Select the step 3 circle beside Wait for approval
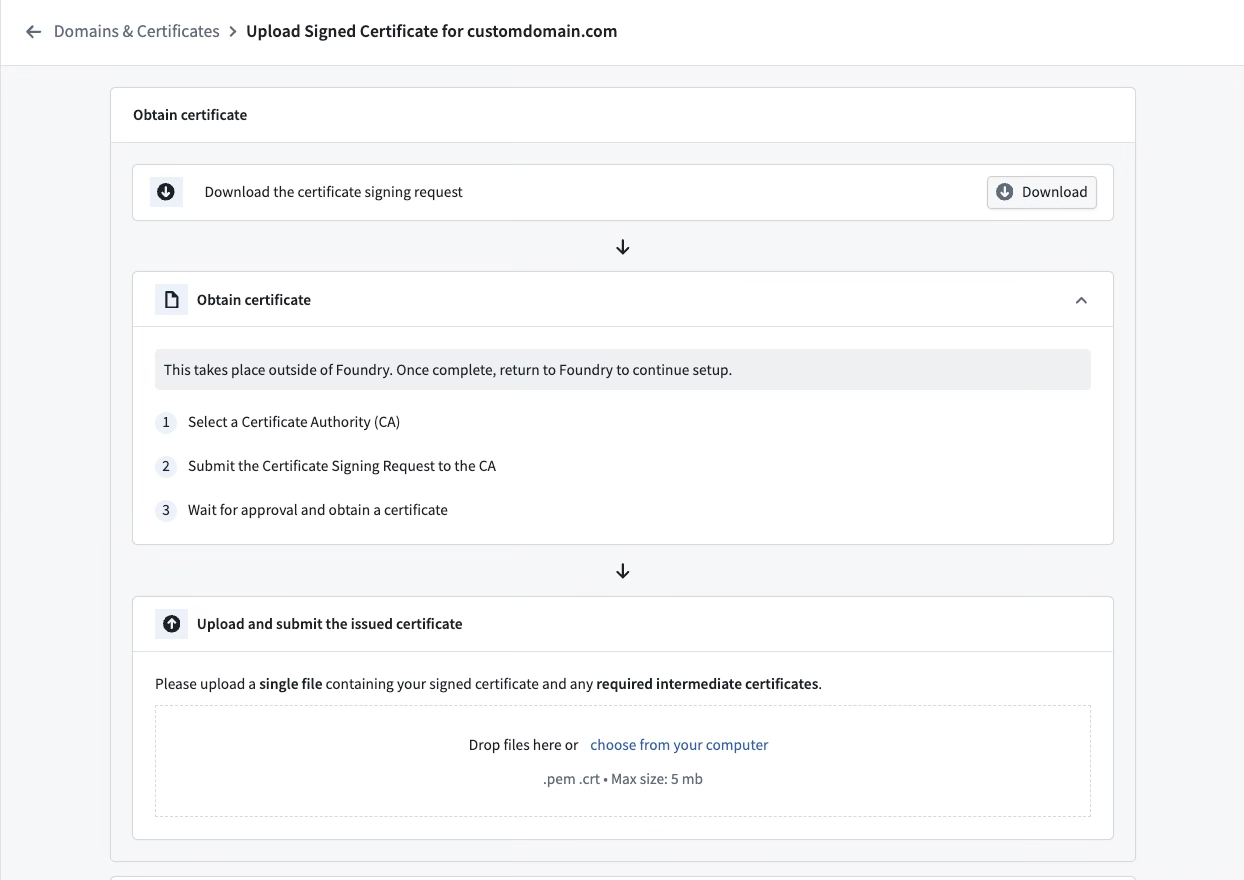 pos(166,510)
